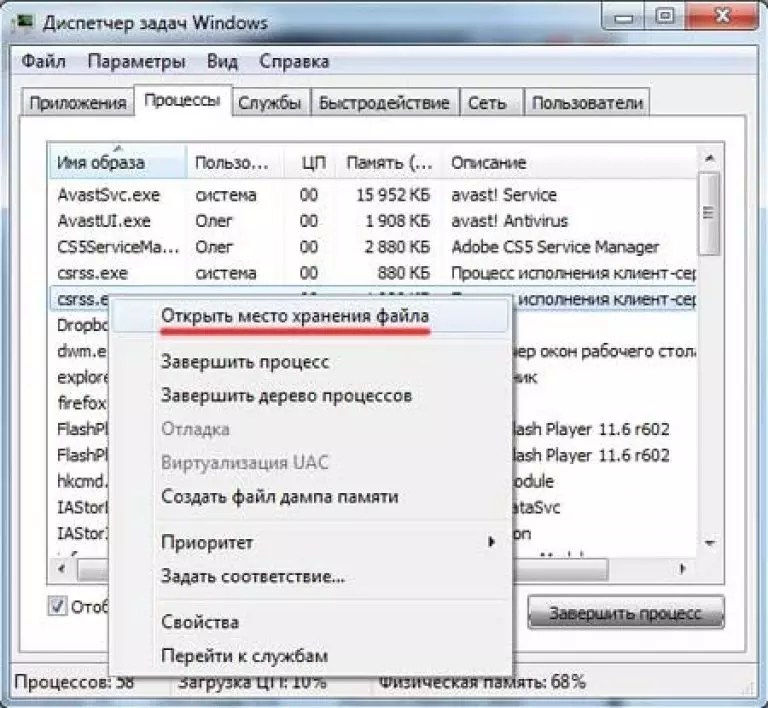Open Свойства from context menu
Screen dimensions: 768x708
coord(310,622)
